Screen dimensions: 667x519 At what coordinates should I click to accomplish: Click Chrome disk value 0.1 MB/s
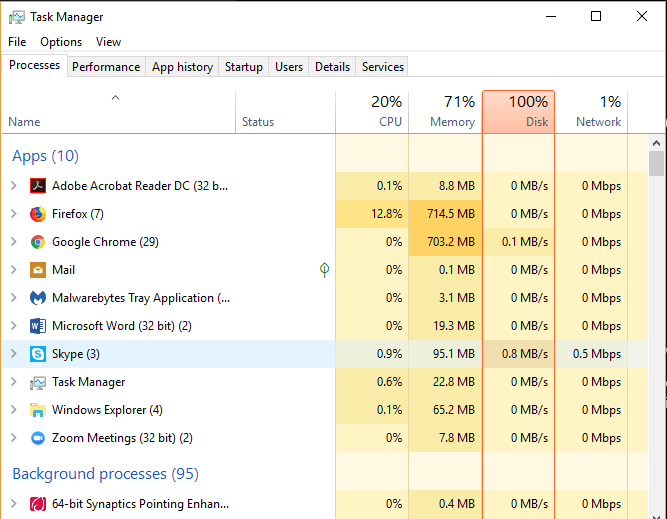525,242
